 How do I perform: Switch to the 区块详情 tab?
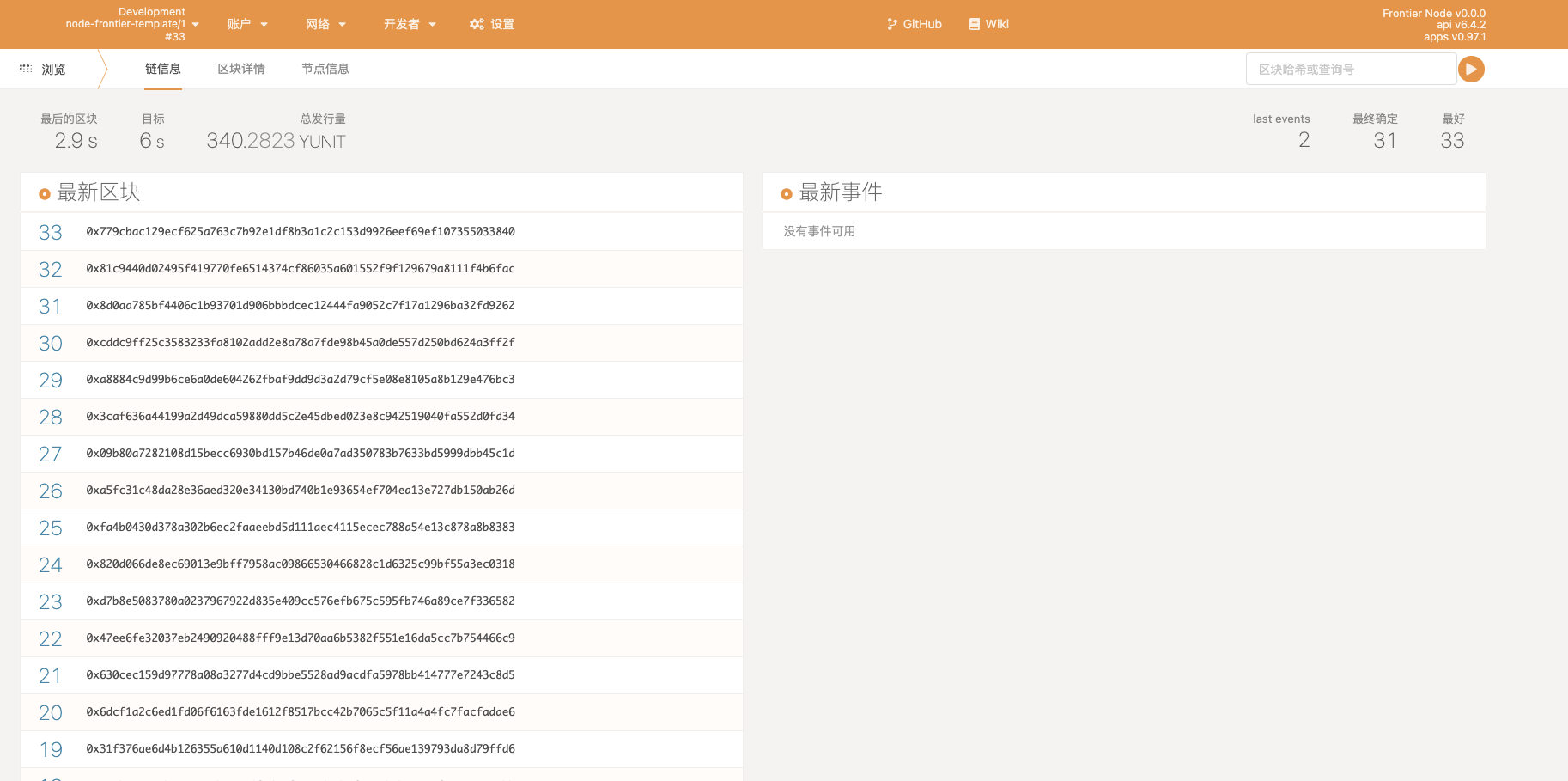[241, 69]
